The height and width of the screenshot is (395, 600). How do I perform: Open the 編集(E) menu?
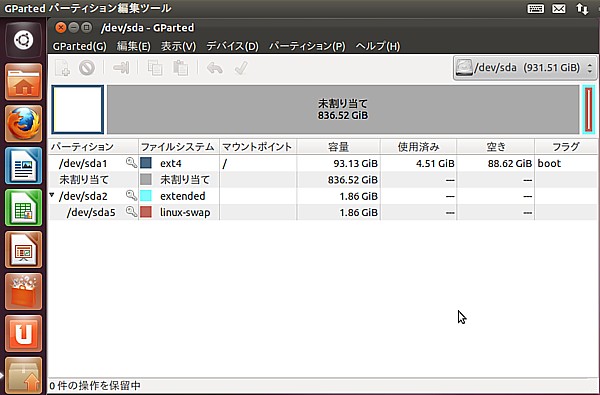(x=134, y=46)
